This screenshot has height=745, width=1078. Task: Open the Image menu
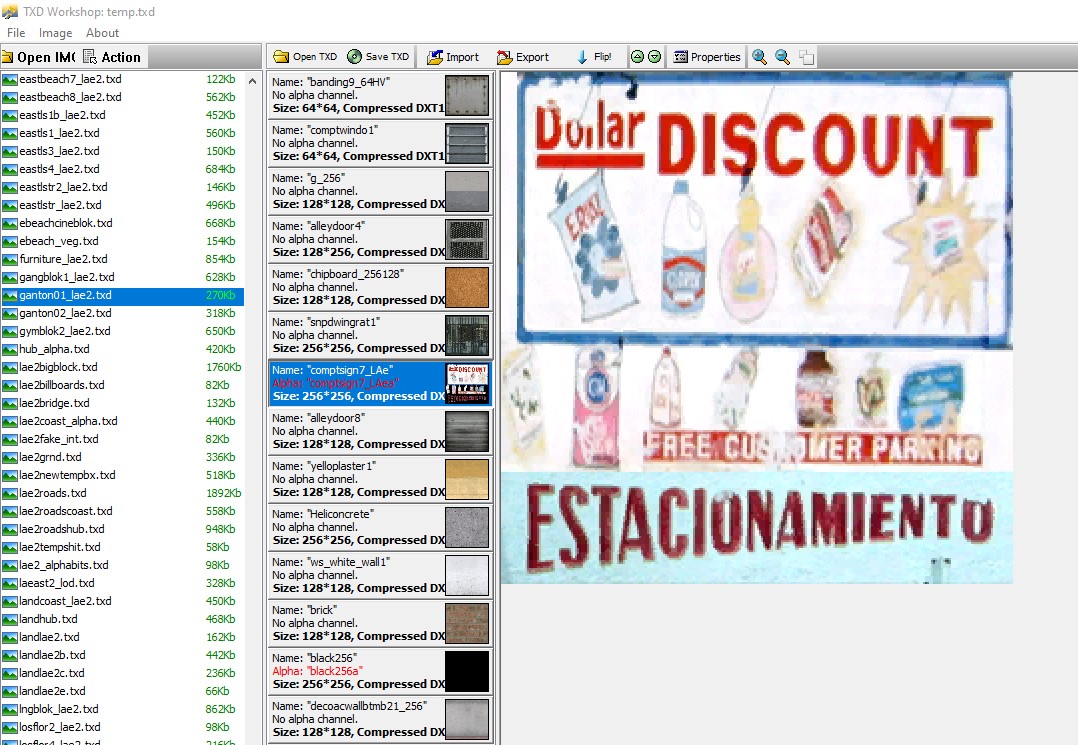(x=55, y=32)
